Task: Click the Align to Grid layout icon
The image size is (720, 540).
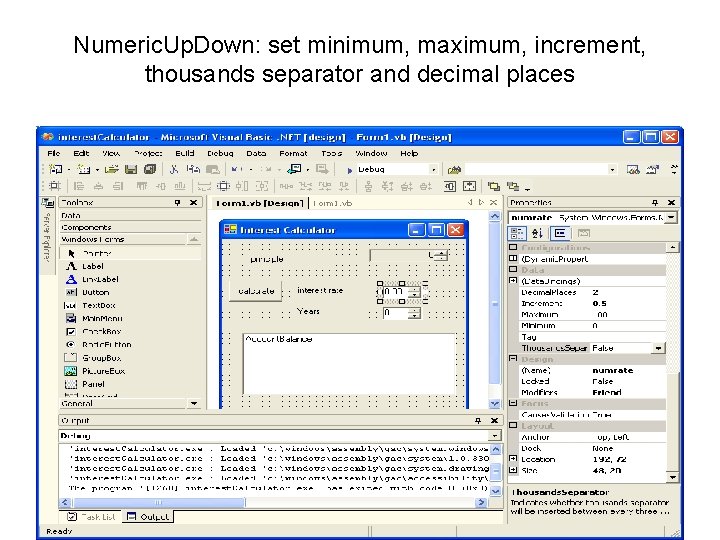Action: click(x=55, y=186)
